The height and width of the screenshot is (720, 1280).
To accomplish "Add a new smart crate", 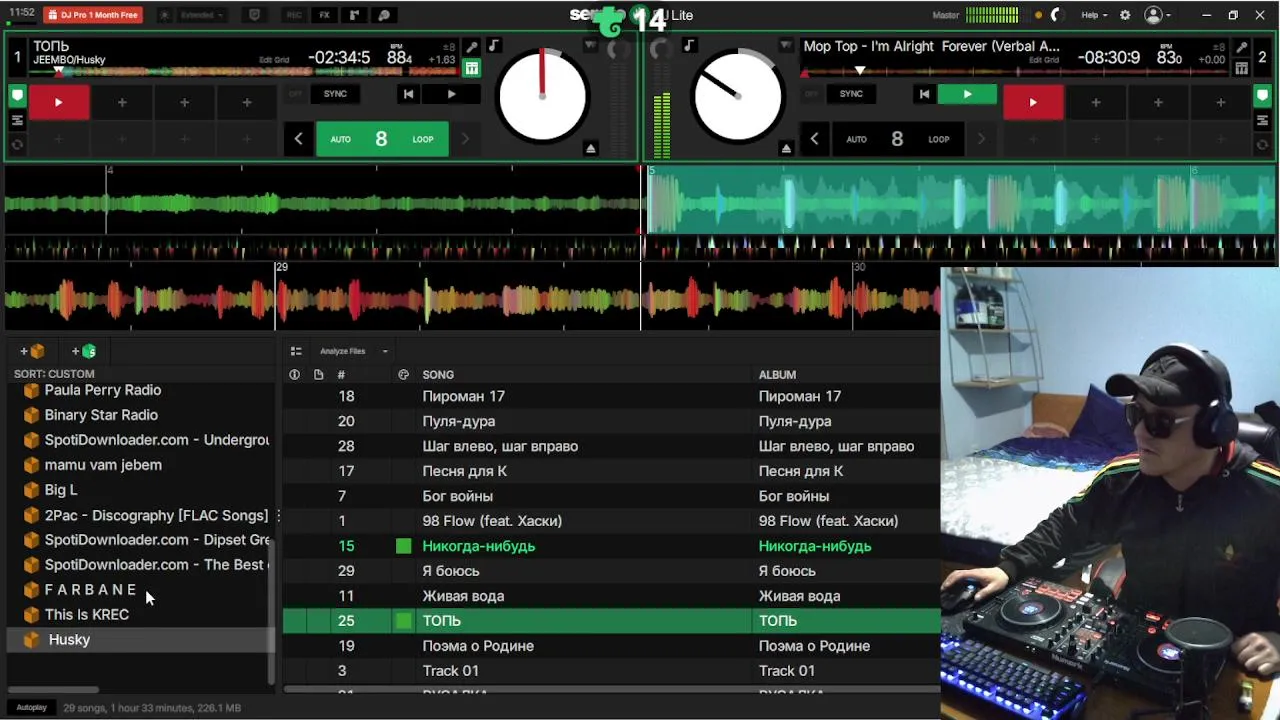I will coord(84,351).
